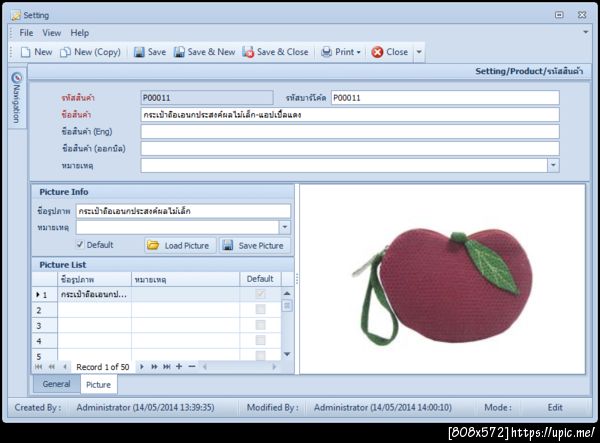Go to first record navigator icon
This screenshot has height=443, width=600.
[39, 367]
